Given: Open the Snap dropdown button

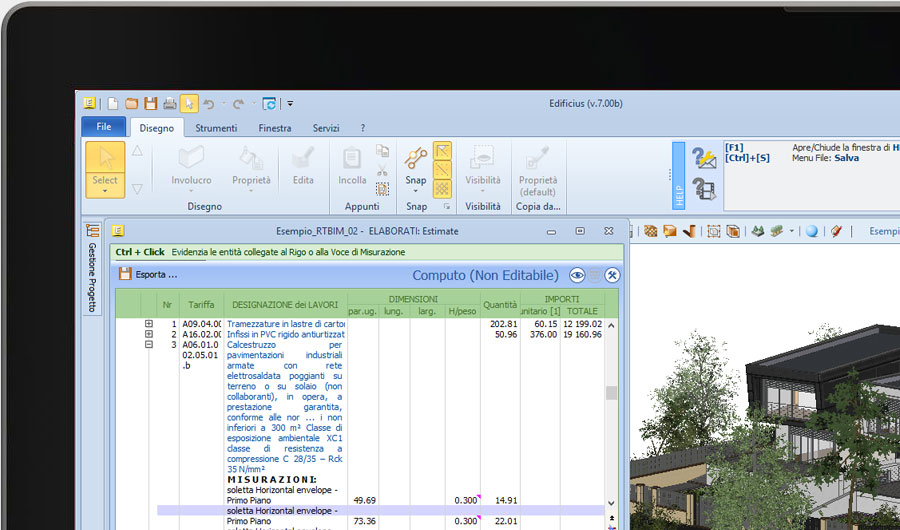Looking at the screenshot, I should coord(416,169).
